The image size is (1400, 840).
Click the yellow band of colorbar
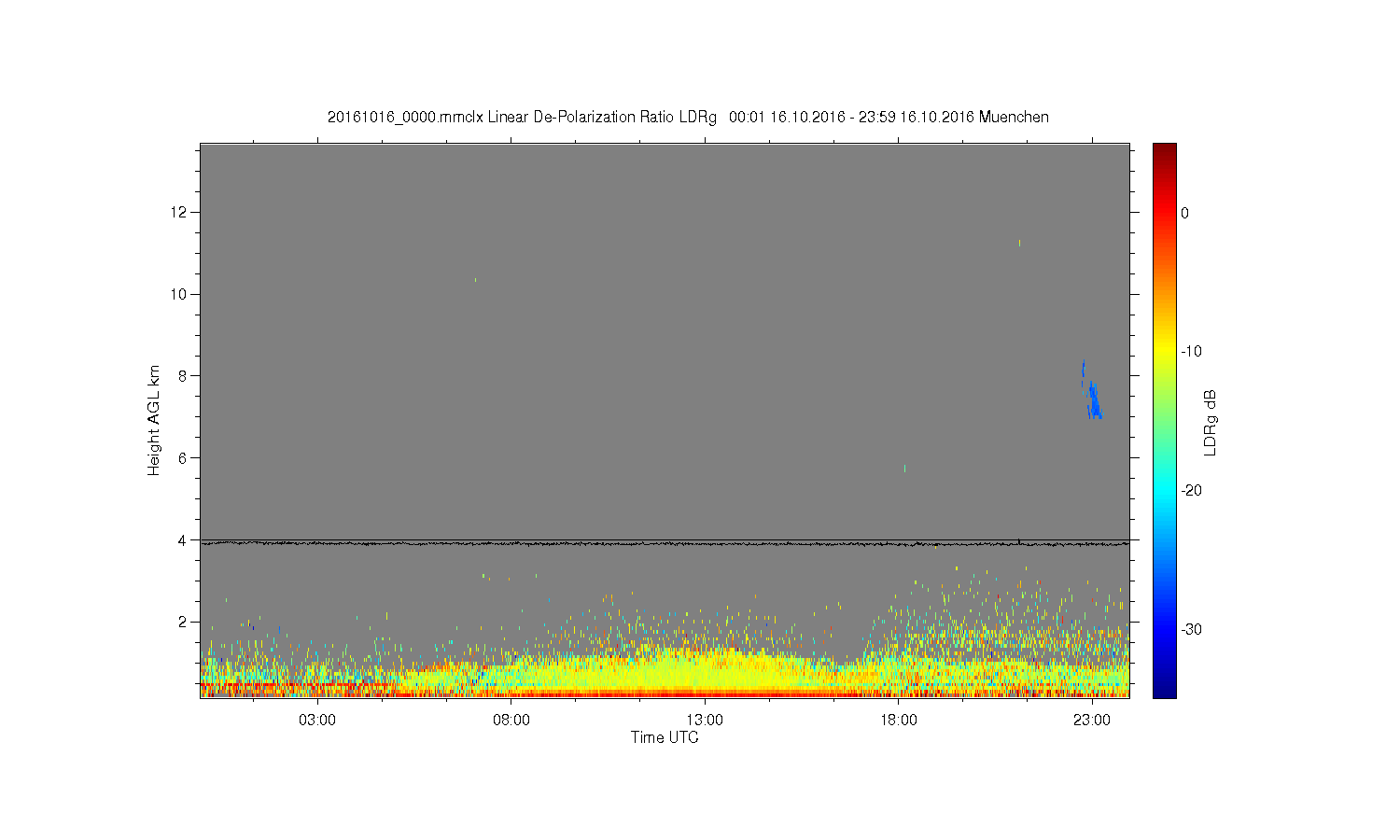tap(1164, 350)
